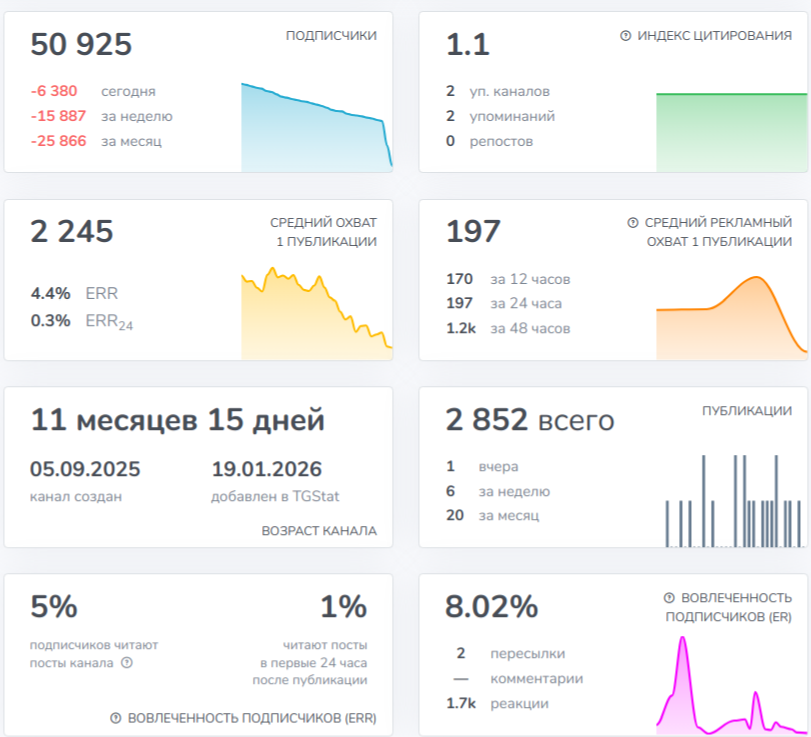Click the 'вчера' publications row
Image resolution: width=811 pixels, height=737 pixels.
(x=482, y=466)
